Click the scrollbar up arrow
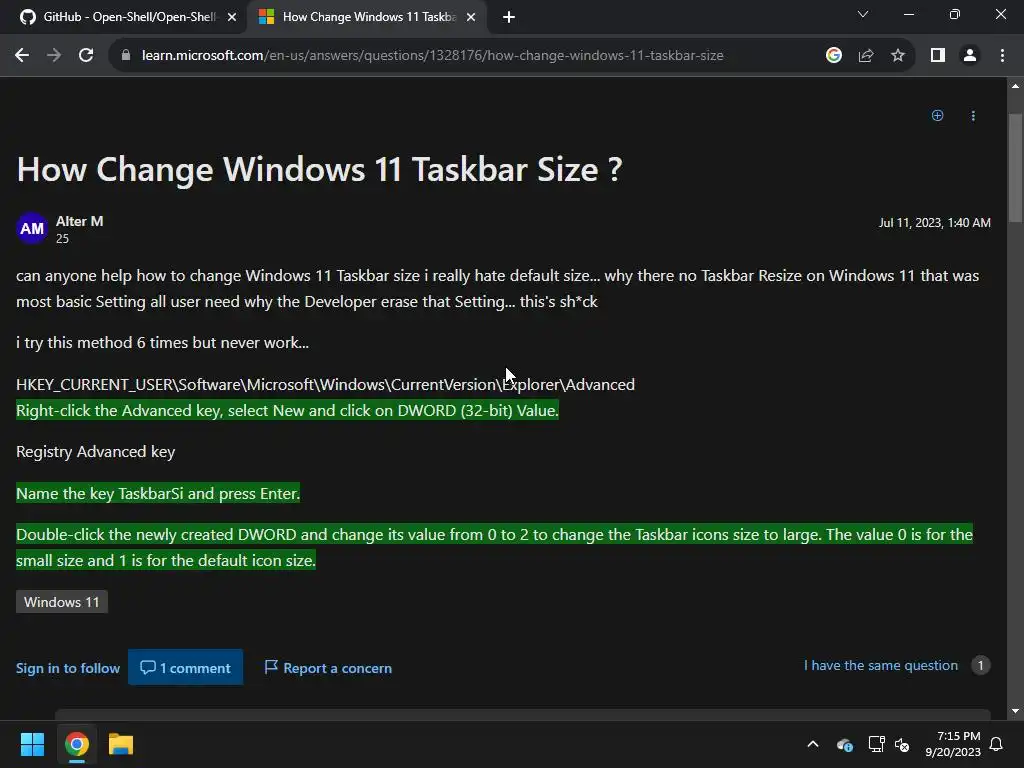The height and width of the screenshot is (768, 1024). (1015, 86)
